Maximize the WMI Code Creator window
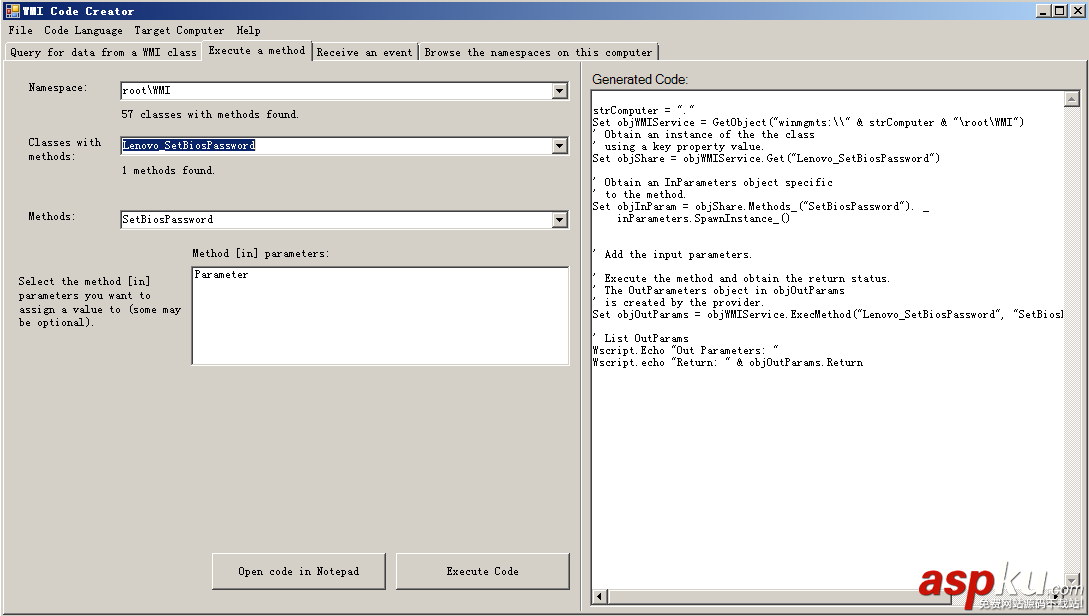The height and width of the screenshot is (616, 1089). click(1058, 10)
